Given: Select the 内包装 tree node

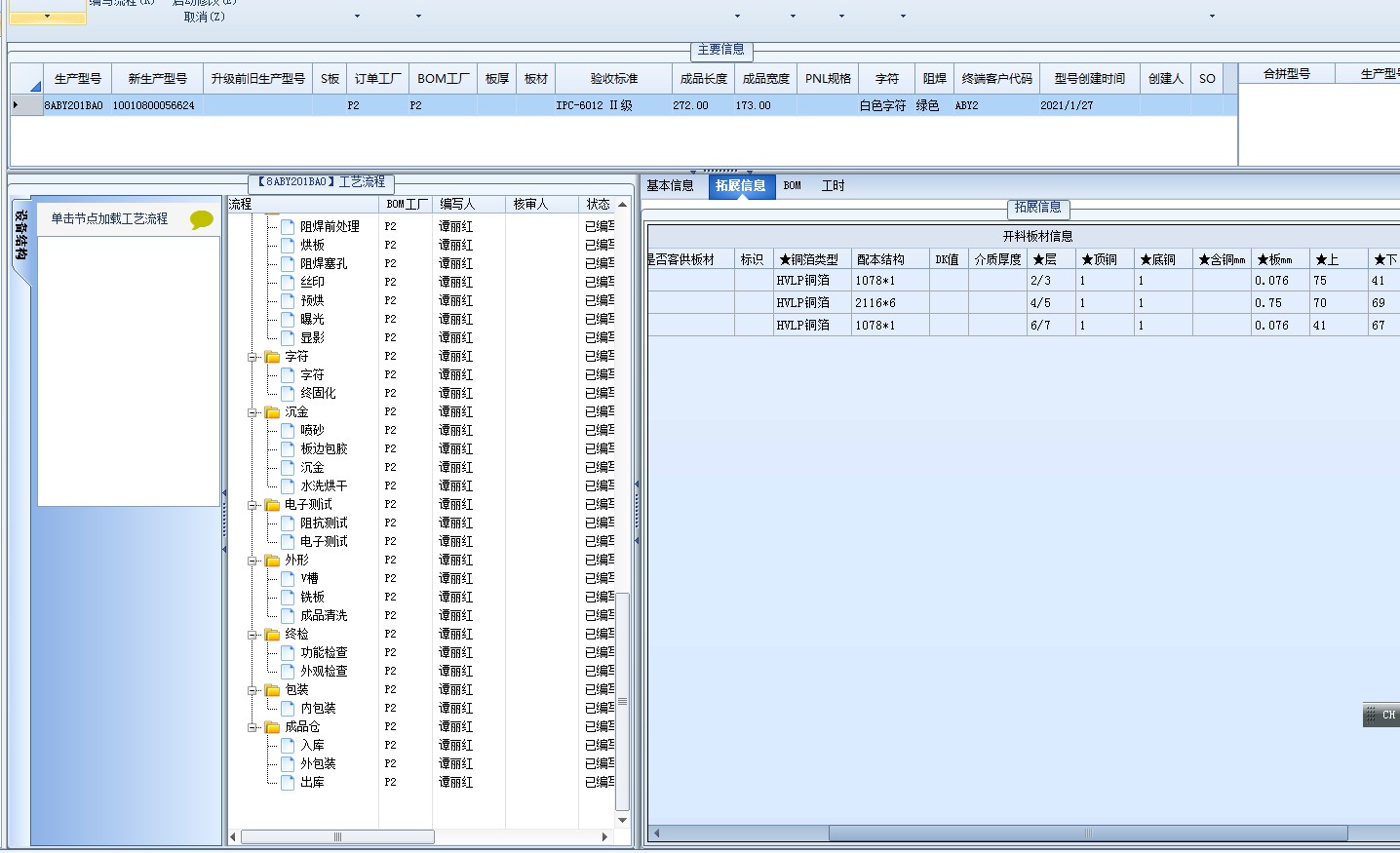Looking at the screenshot, I should (318, 709).
